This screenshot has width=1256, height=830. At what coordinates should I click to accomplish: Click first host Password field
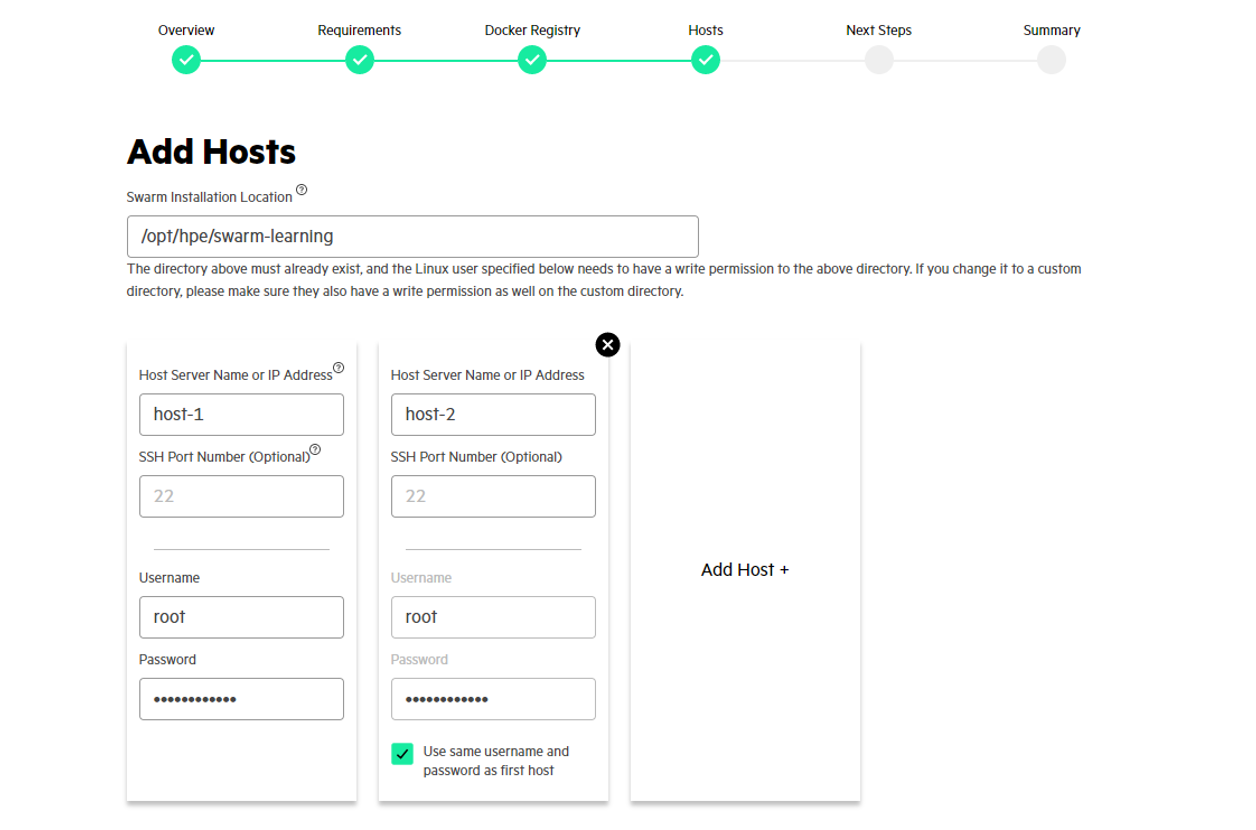[241, 699]
